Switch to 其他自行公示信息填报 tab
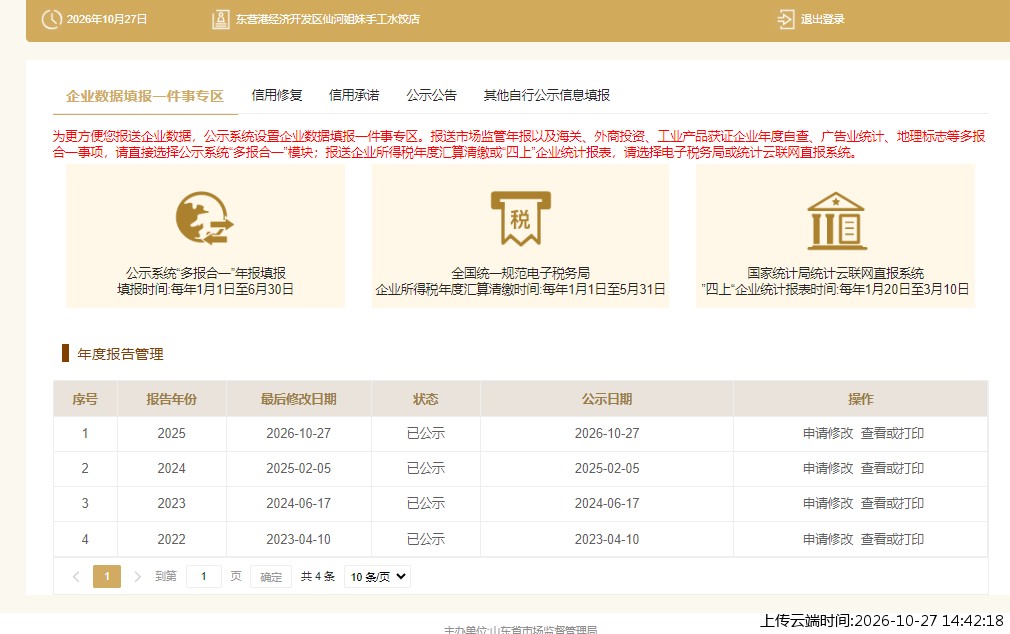 [x=547, y=95]
